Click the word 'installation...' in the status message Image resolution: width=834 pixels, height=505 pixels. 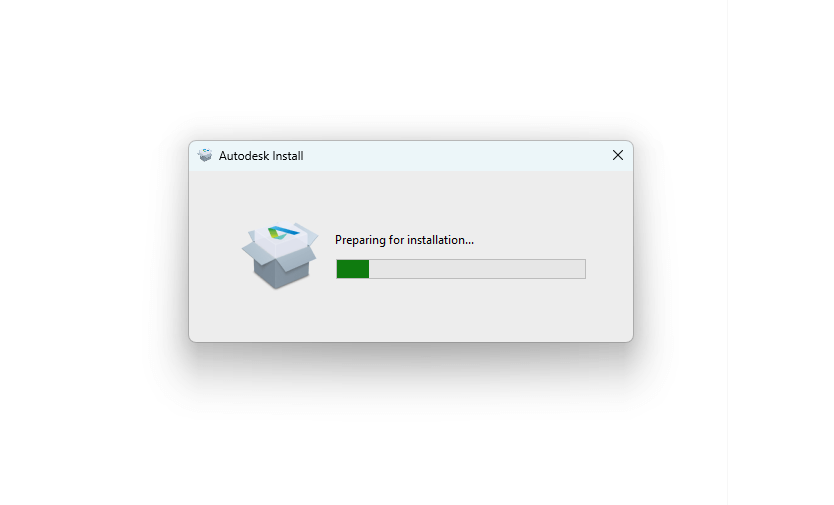pyautogui.click(x=440, y=240)
